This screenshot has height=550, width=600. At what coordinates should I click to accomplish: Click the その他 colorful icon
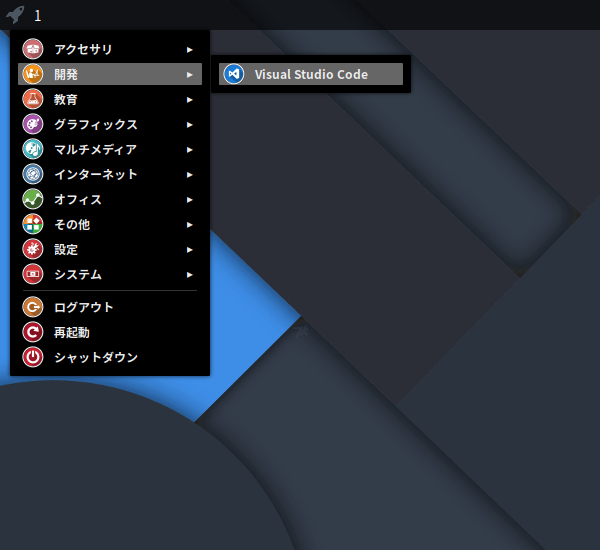pos(33,224)
